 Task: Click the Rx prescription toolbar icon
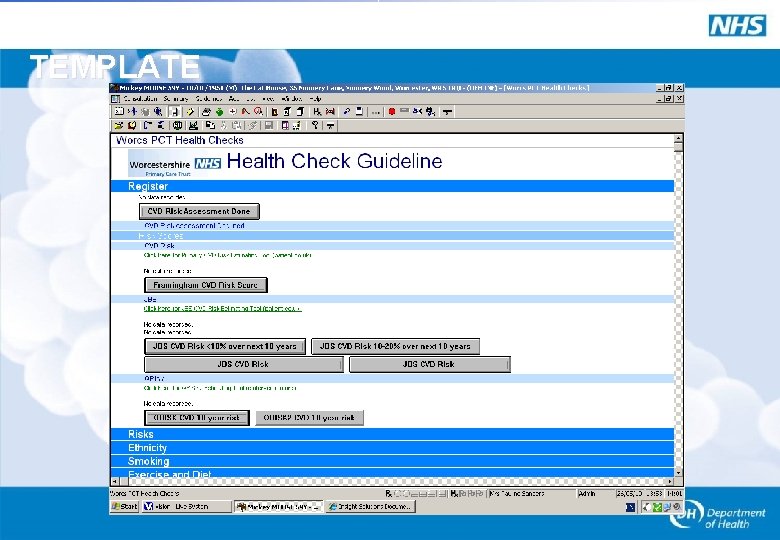317,111
